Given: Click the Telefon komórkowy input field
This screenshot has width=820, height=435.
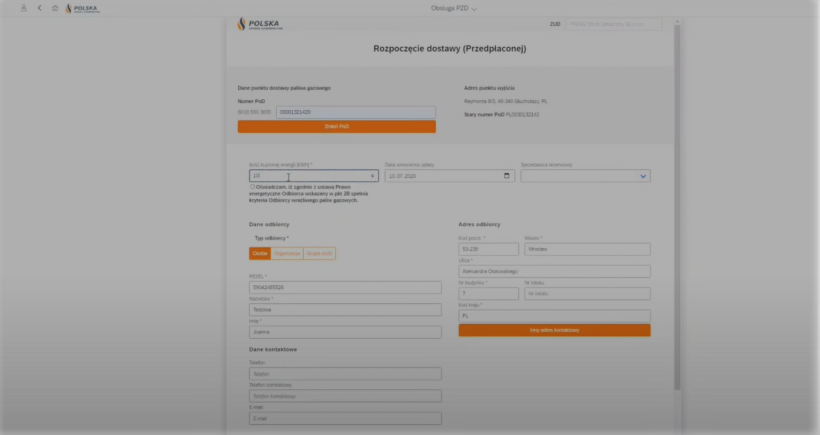Looking at the screenshot, I should pyautogui.click(x=345, y=396).
